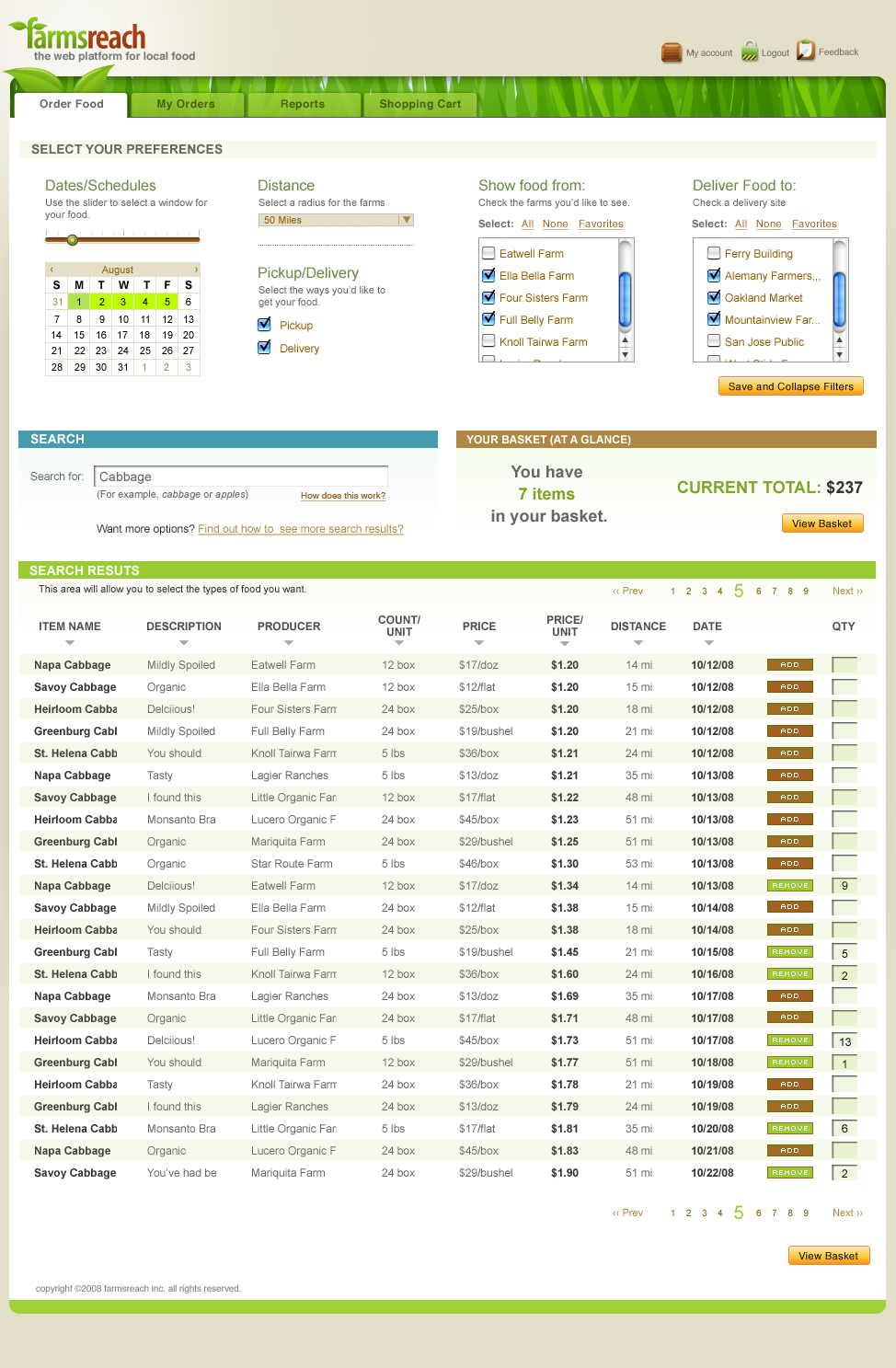The width and height of the screenshot is (896, 1368).
Task: Click the Search for text field
Action: click(x=241, y=477)
